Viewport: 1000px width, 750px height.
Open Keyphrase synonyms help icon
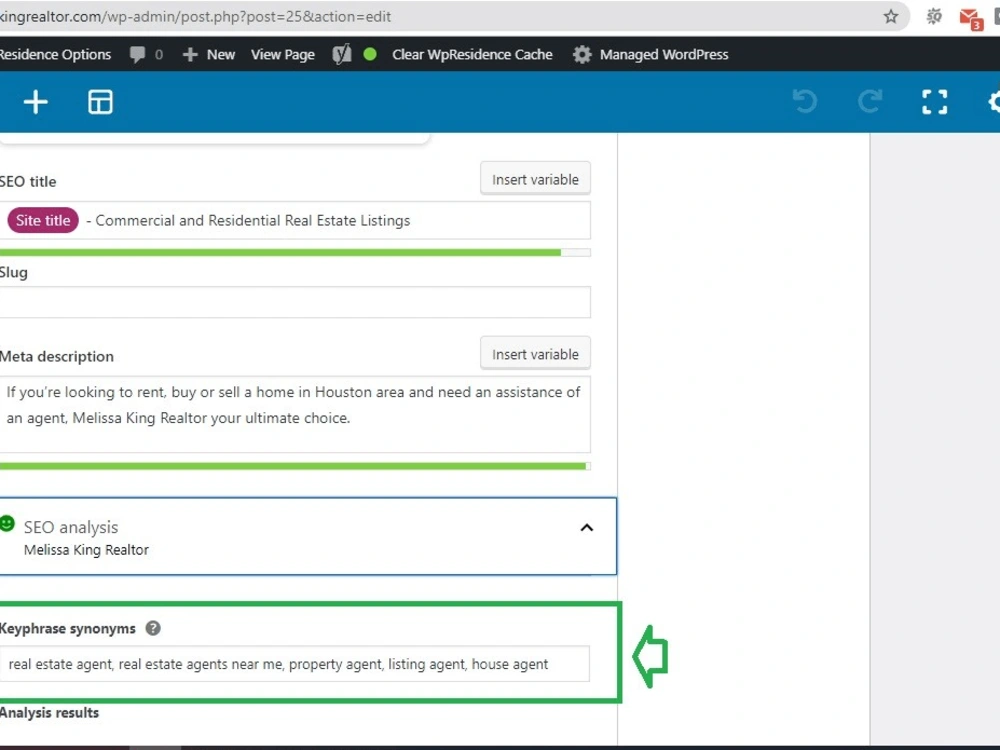pyautogui.click(x=153, y=629)
